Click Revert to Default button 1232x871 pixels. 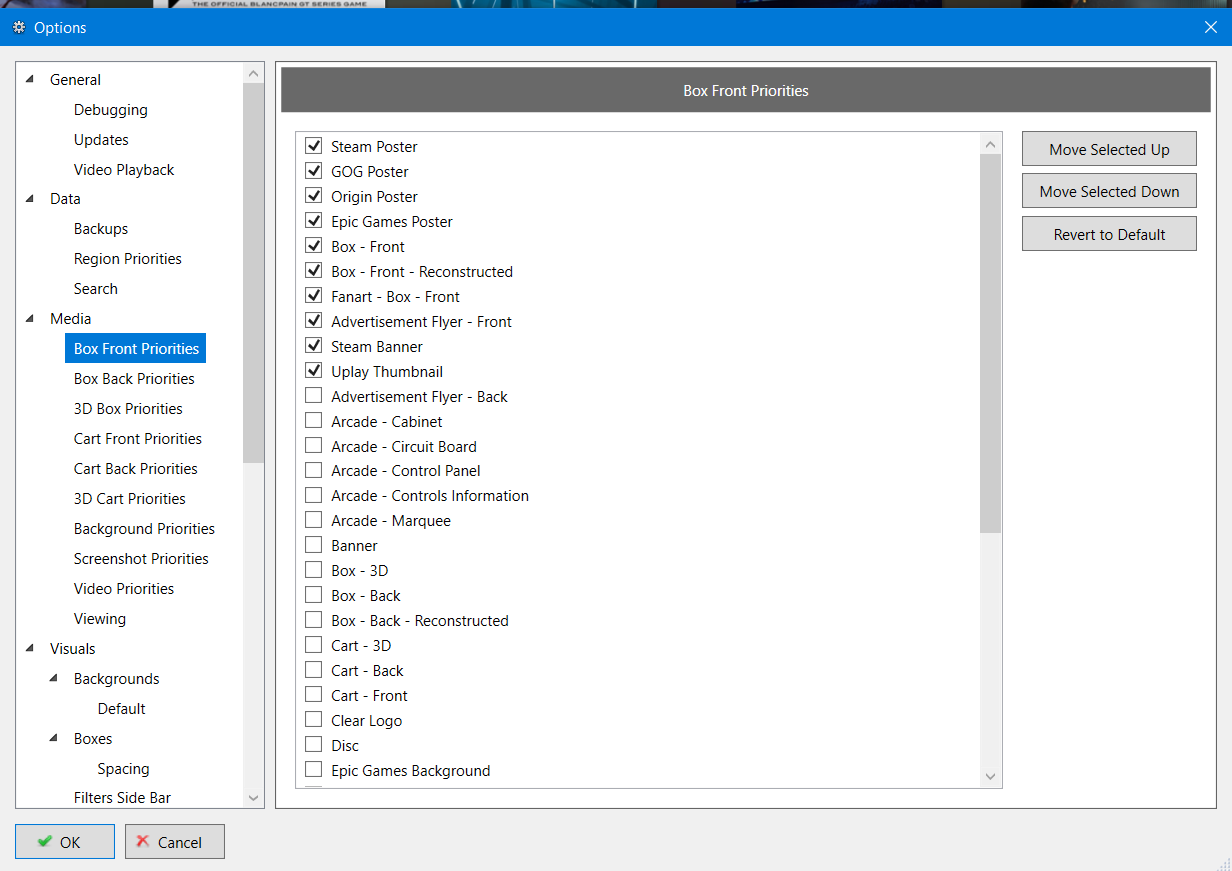tap(1109, 234)
